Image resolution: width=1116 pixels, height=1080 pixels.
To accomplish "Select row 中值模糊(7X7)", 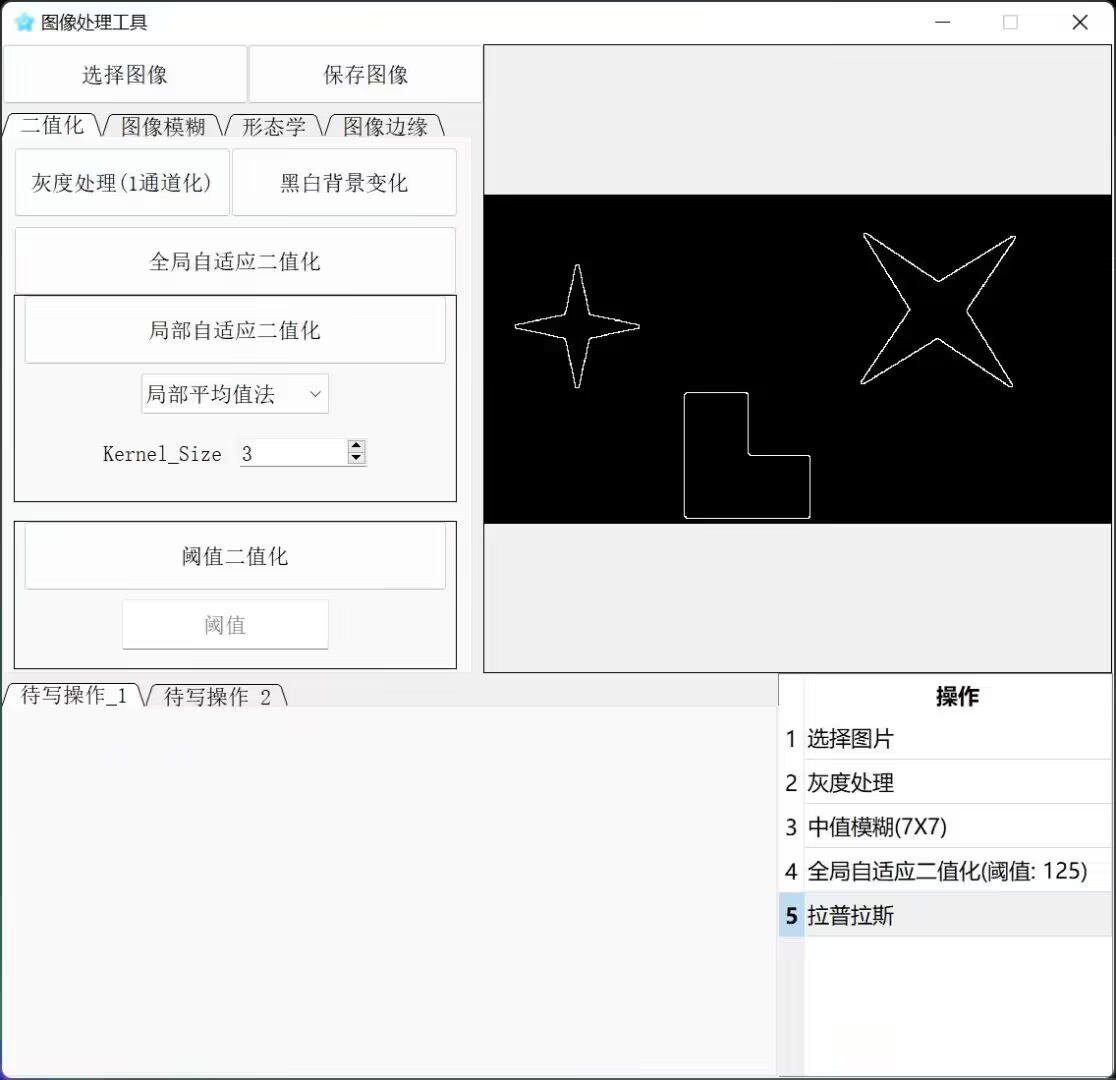I will pos(957,827).
